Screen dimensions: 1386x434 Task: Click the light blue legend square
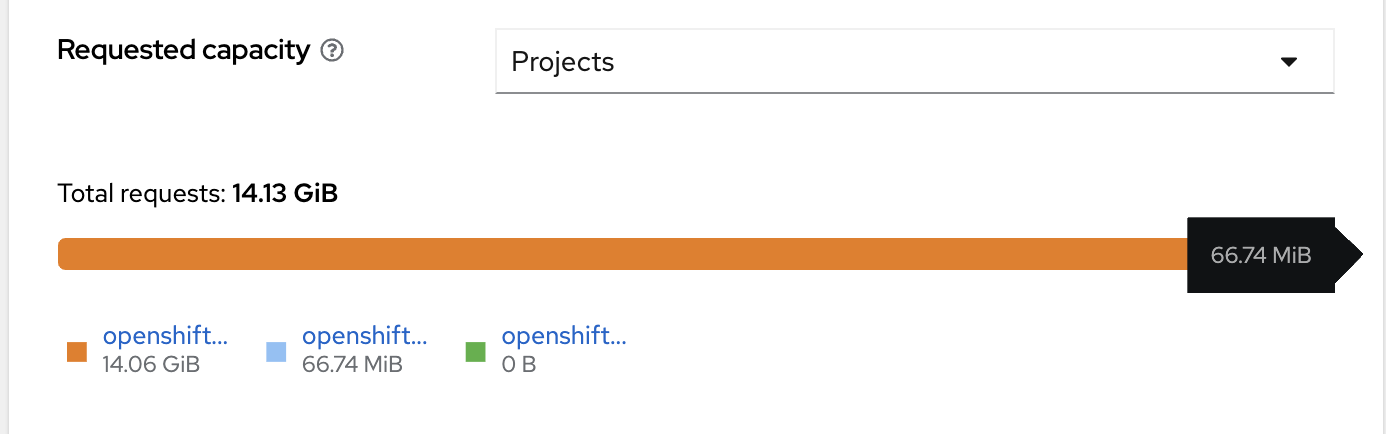coord(277,352)
